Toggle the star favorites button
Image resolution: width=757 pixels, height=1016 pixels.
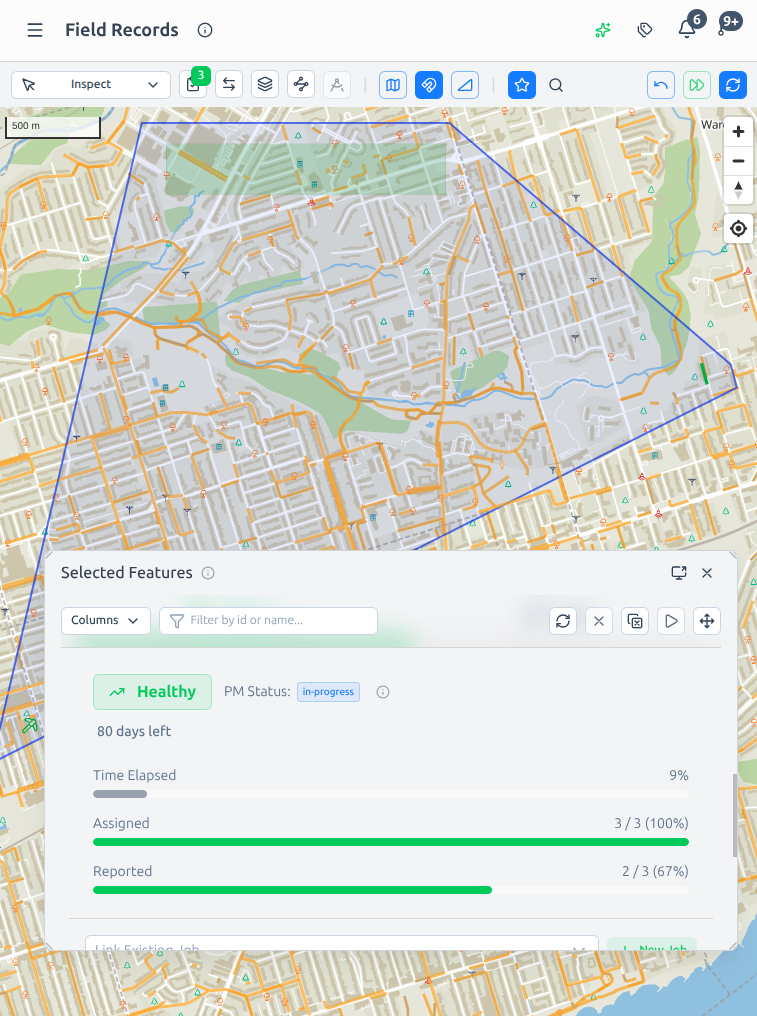coord(522,85)
